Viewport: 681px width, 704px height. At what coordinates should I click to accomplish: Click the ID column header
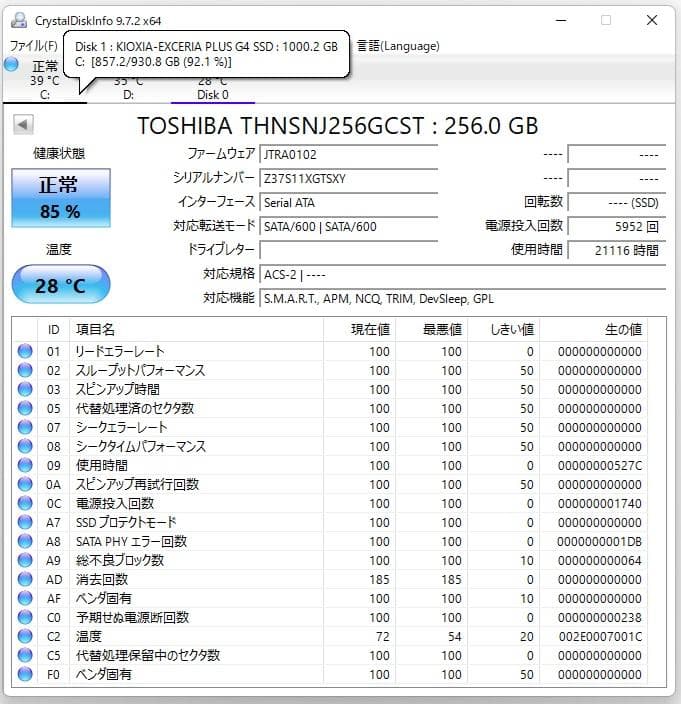point(53,330)
